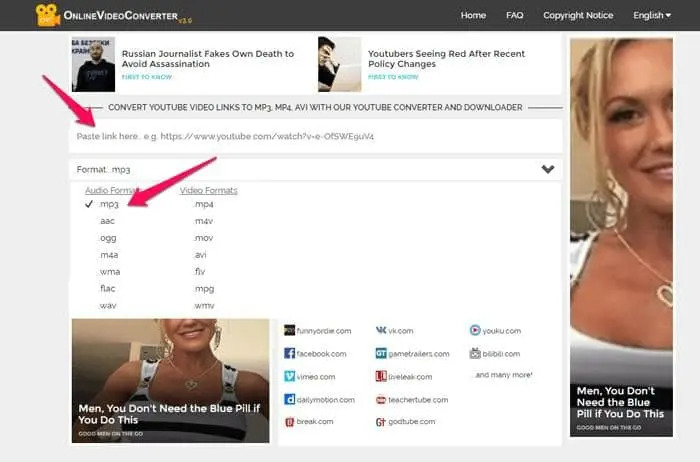
Task: Click the Format: .mp3 selector bar
Action: click(x=300, y=169)
